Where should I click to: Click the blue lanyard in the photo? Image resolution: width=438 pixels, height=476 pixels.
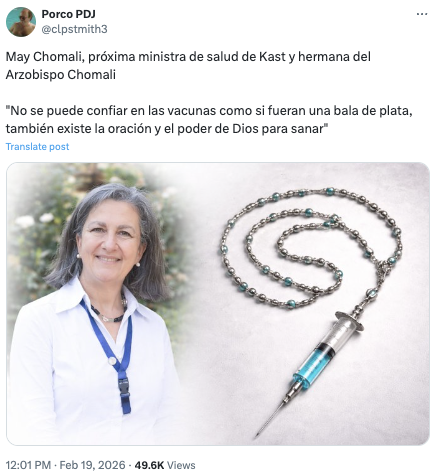(x=112, y=355)
